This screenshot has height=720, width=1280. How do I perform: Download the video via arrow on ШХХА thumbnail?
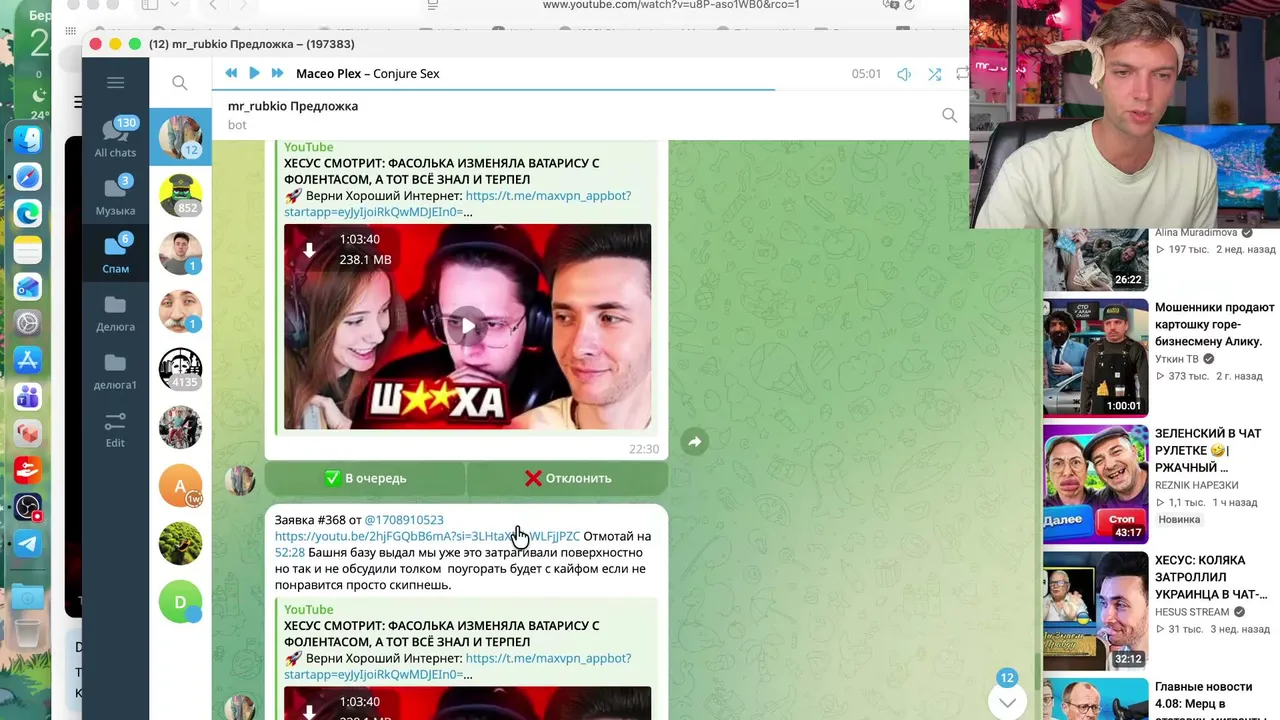click(x=309, y=250)
